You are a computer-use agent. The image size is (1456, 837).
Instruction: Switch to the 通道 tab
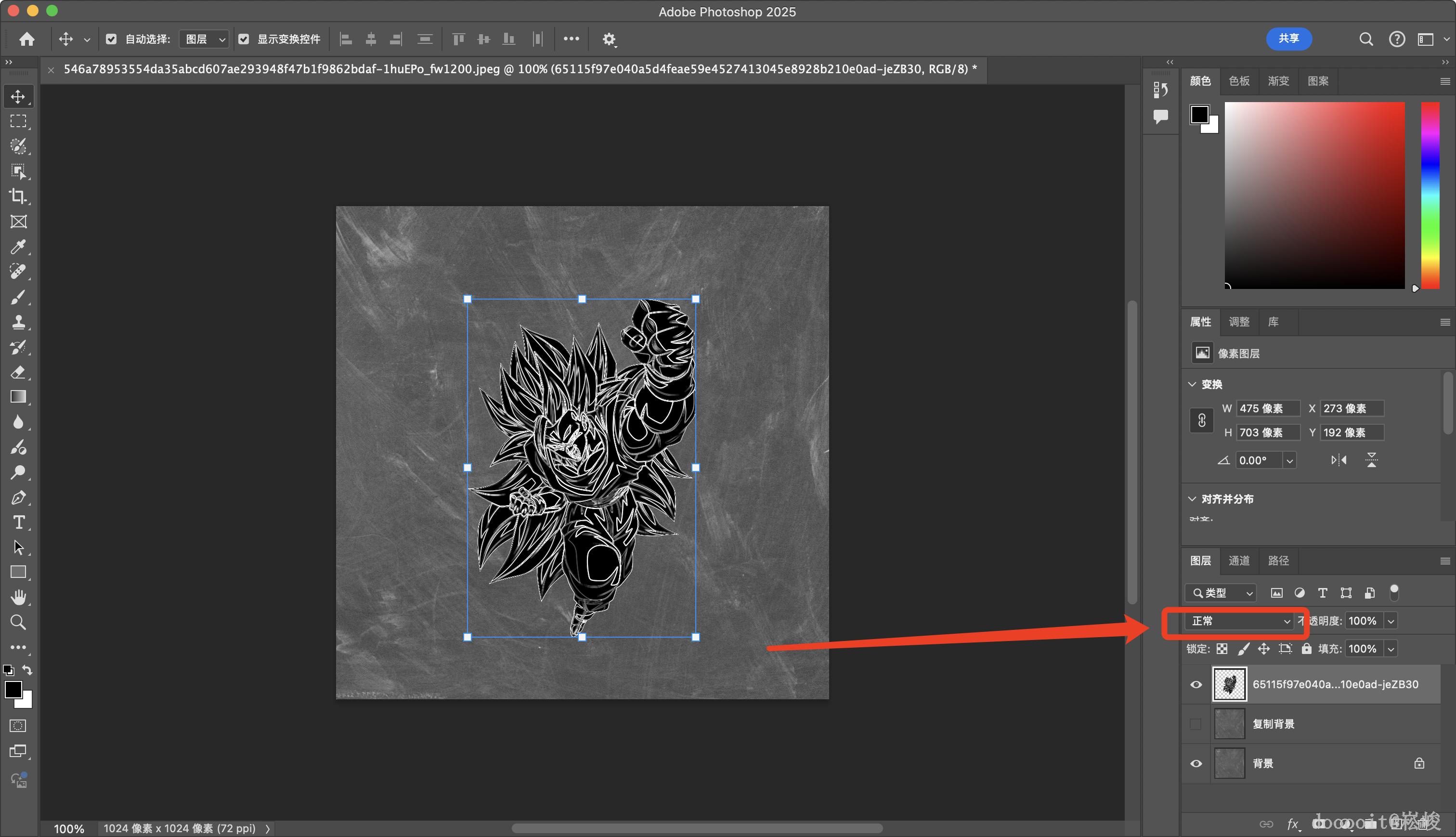[x=1239, y=561]
